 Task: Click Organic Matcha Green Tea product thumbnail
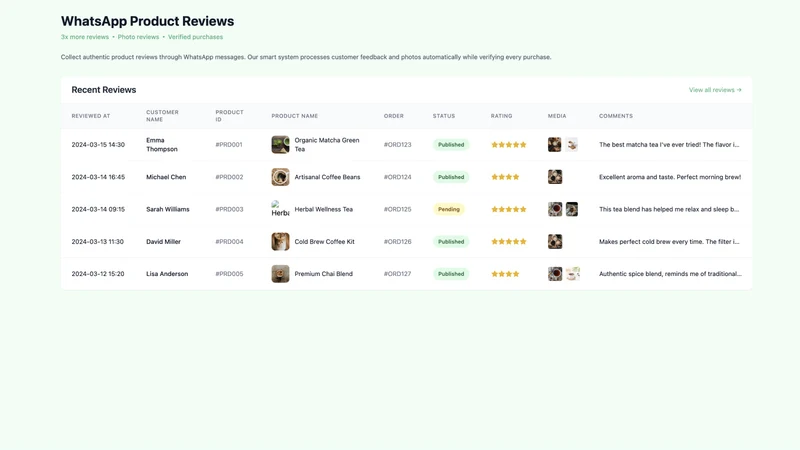pos(280,144)
